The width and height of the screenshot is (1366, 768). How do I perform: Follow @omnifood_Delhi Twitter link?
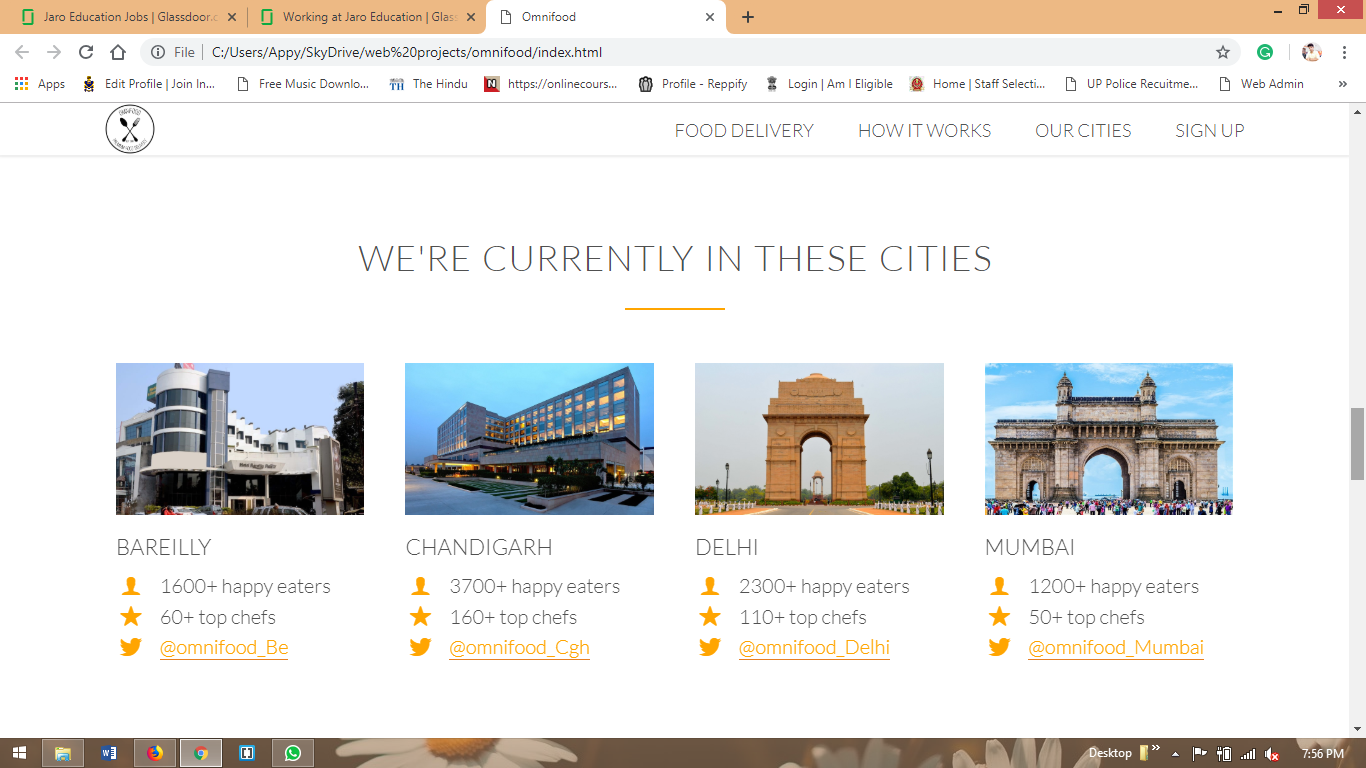(814, 648)
